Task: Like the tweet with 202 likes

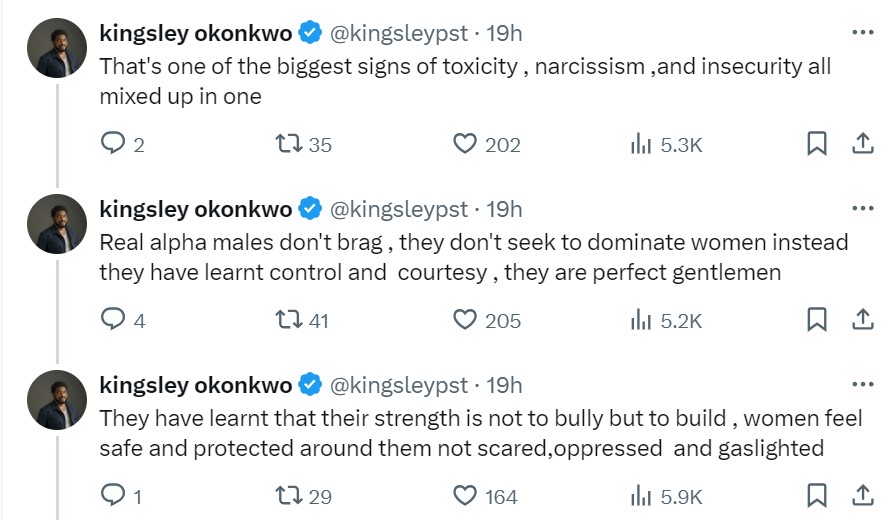Action: point(464,144)
